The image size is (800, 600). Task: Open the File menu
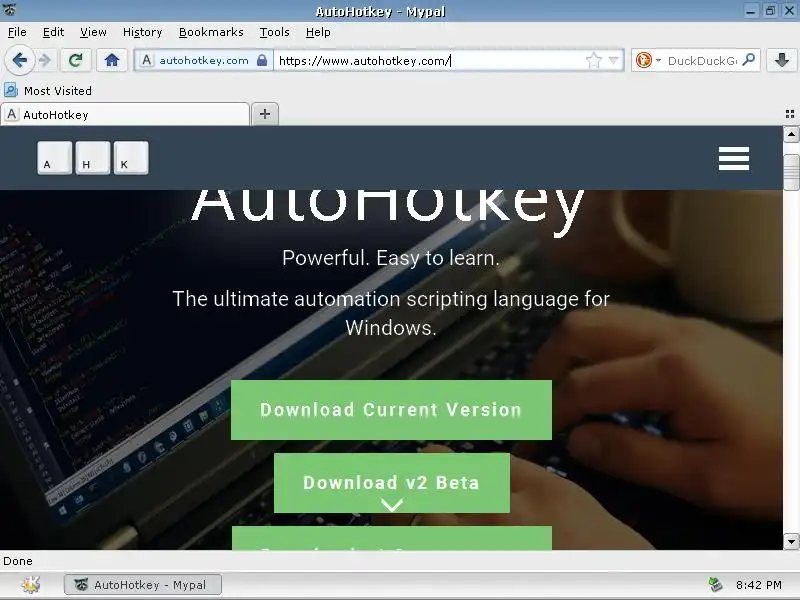[x=17, y=32]
